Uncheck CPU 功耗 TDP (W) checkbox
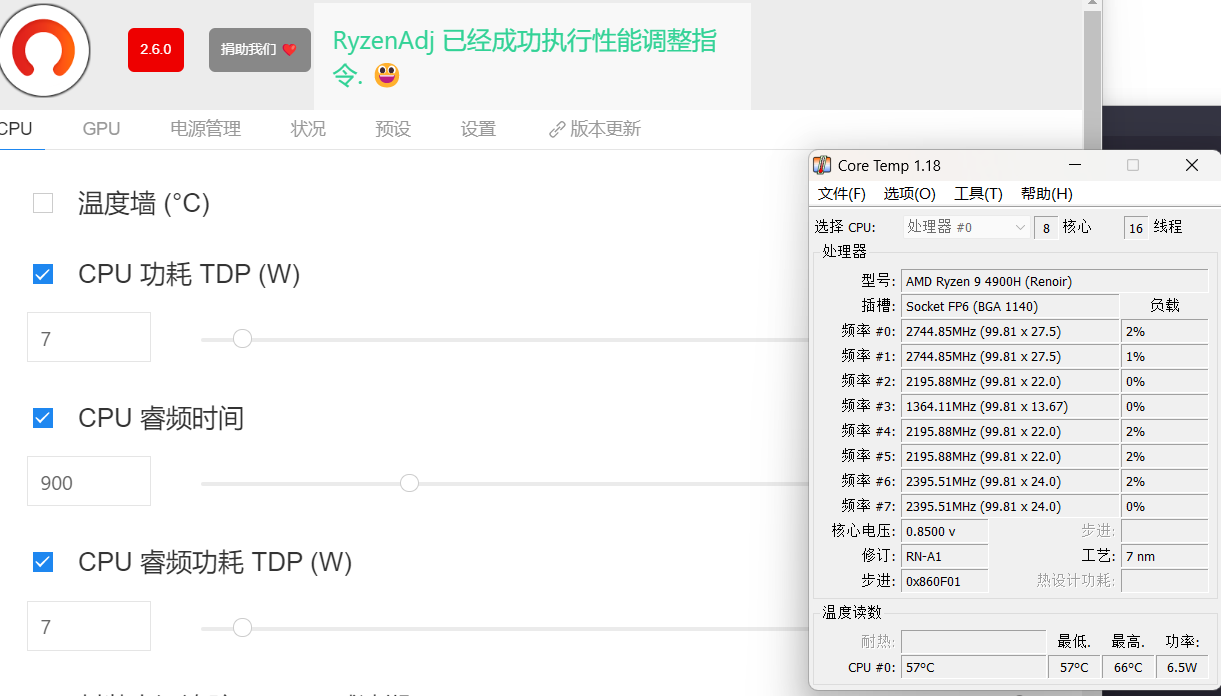1221x696 pixels. click(43, 274)
